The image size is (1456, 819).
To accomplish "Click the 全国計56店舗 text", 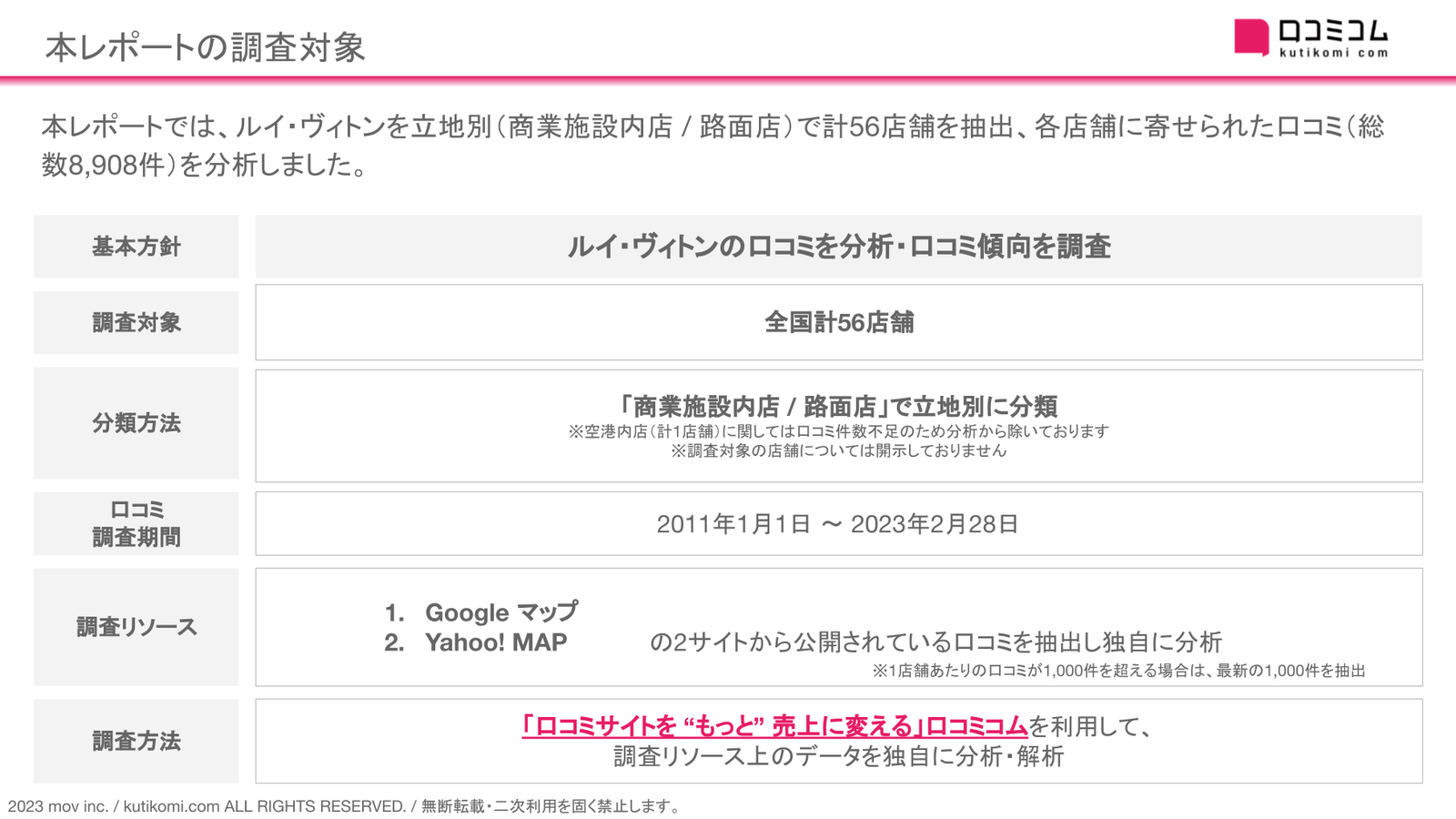I will (x=838, y=322).
